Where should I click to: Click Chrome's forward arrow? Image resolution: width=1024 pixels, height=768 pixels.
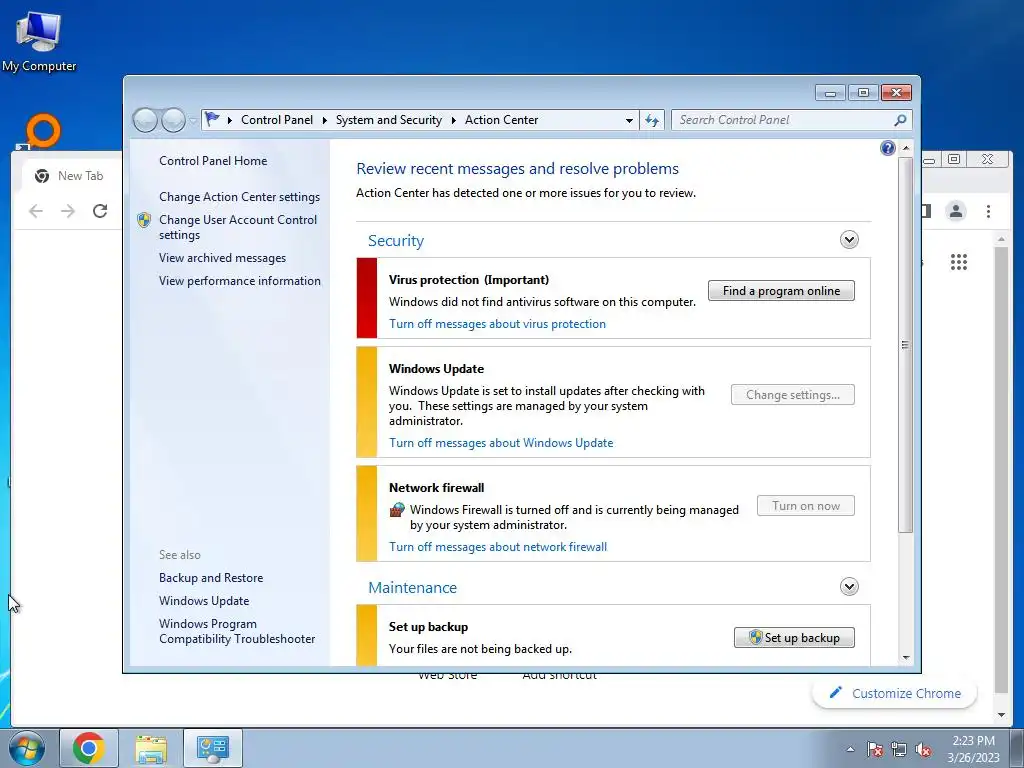coord(68,211)
